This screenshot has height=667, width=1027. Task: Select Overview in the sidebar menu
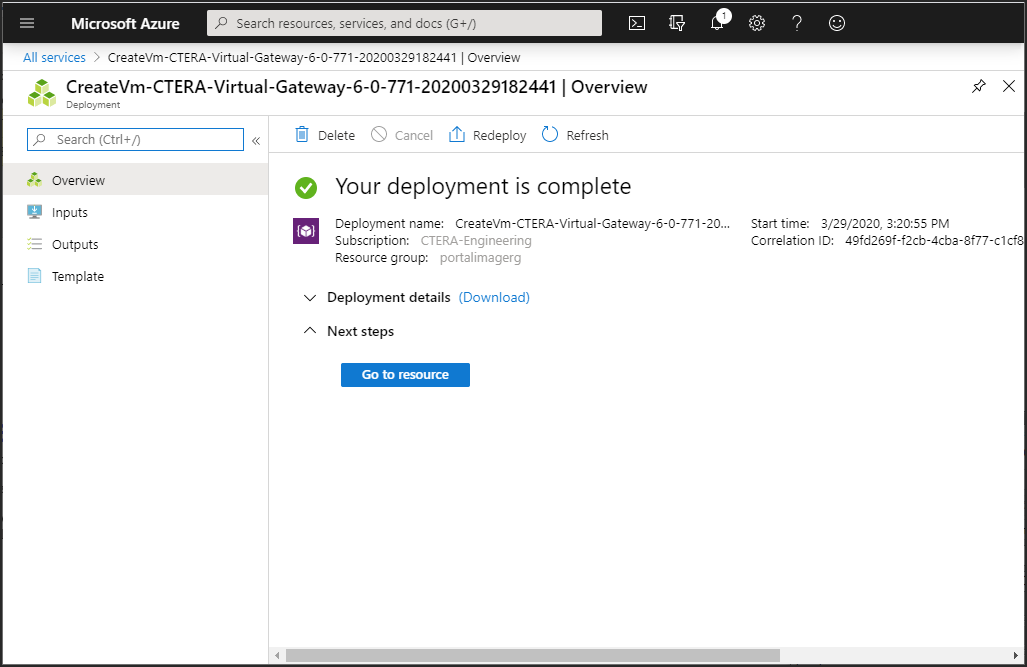pos(136,180)
